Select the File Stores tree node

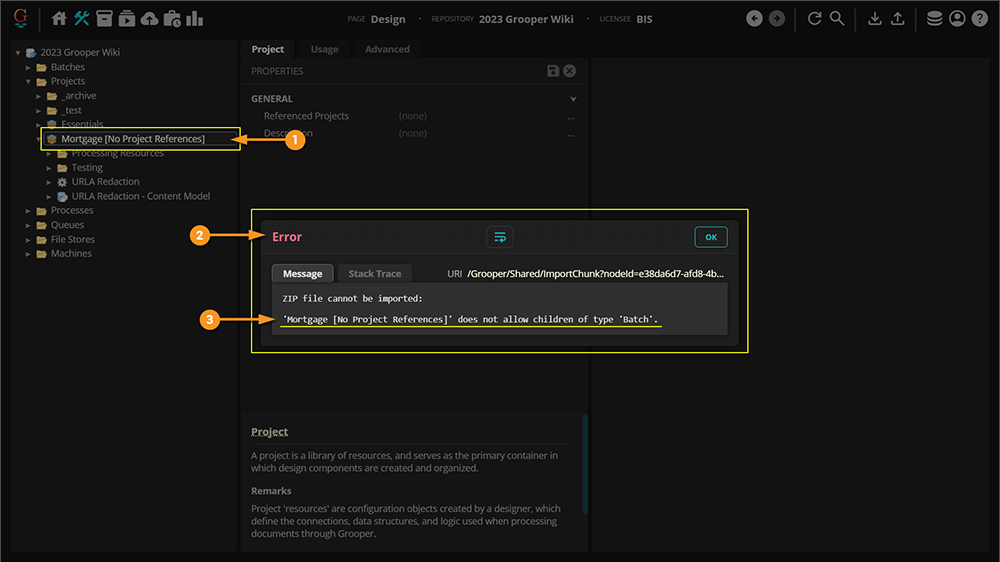tap(73, 239)
